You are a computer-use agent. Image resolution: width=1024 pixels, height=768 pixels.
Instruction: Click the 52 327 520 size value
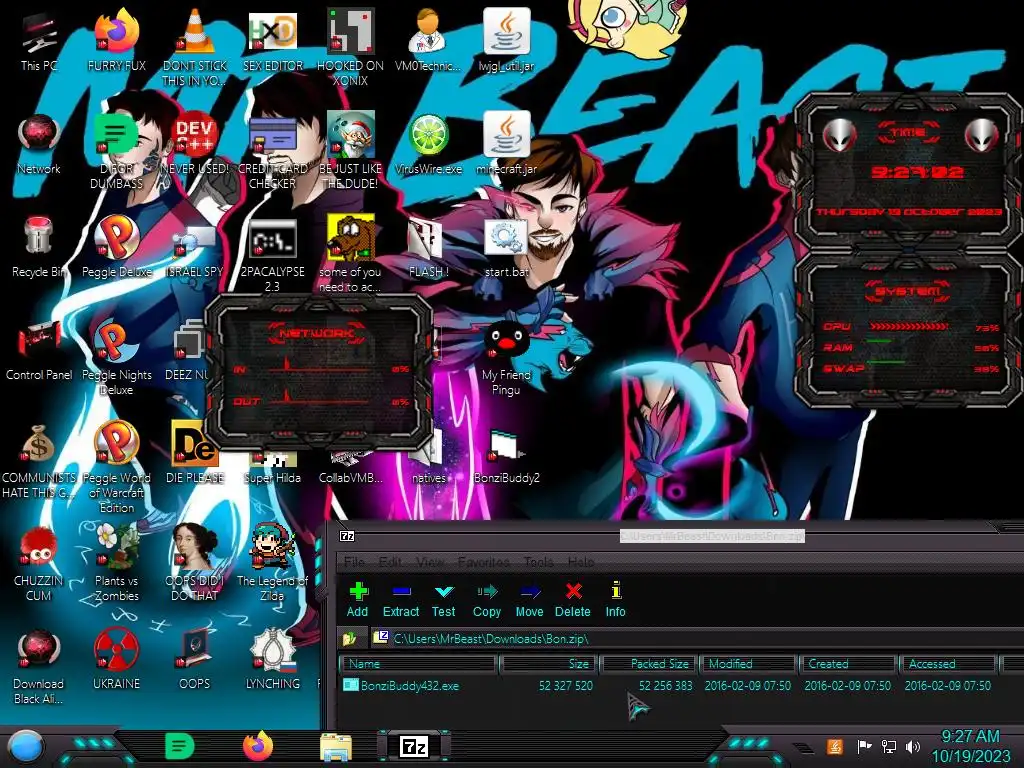(566, 686)
